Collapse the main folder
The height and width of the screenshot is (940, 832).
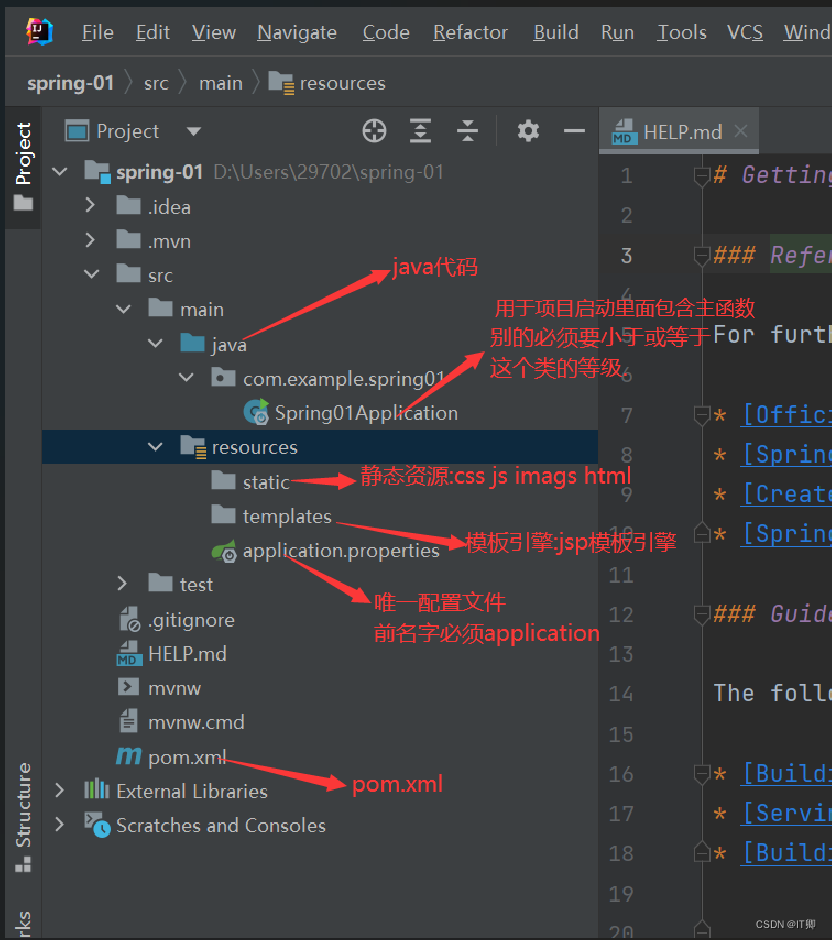click(123, 309)
